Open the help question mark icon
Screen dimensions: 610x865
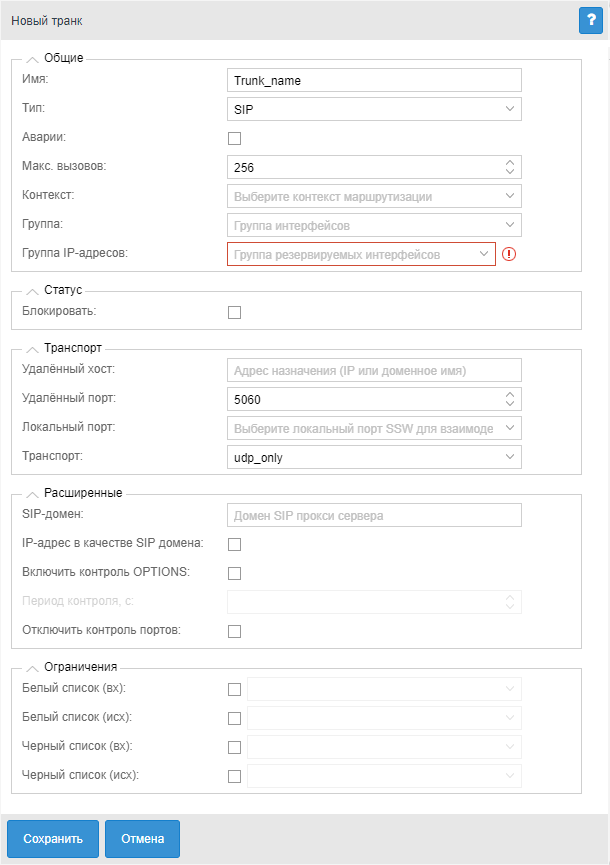(x=590, y=20)
